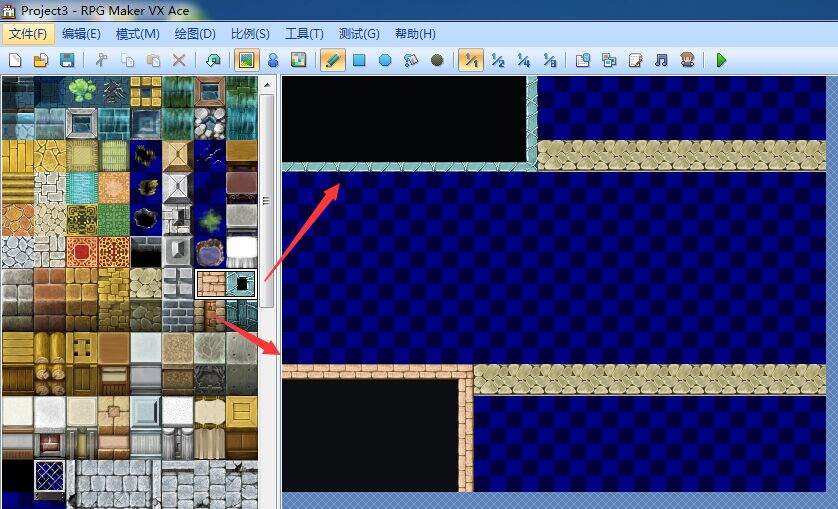Cut selection using the scissors icon

tap(102, 60)
